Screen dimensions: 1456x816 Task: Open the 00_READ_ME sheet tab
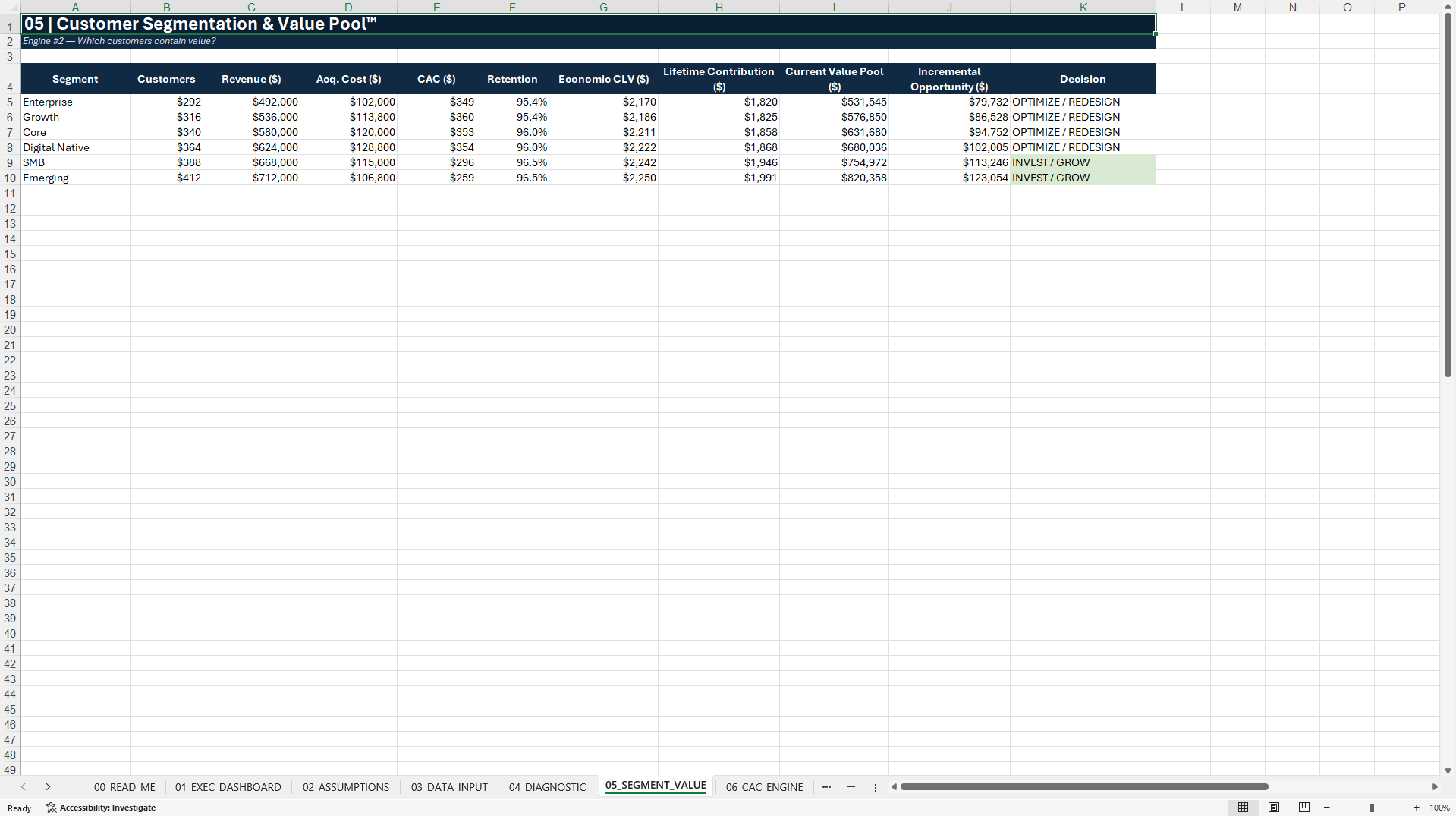pos(124,787)
